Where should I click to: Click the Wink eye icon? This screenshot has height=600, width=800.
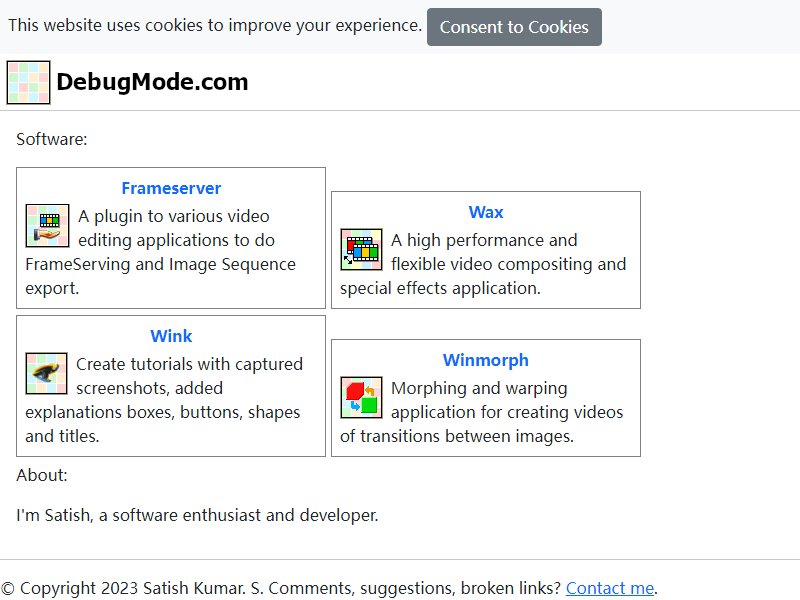click(46, 373)
